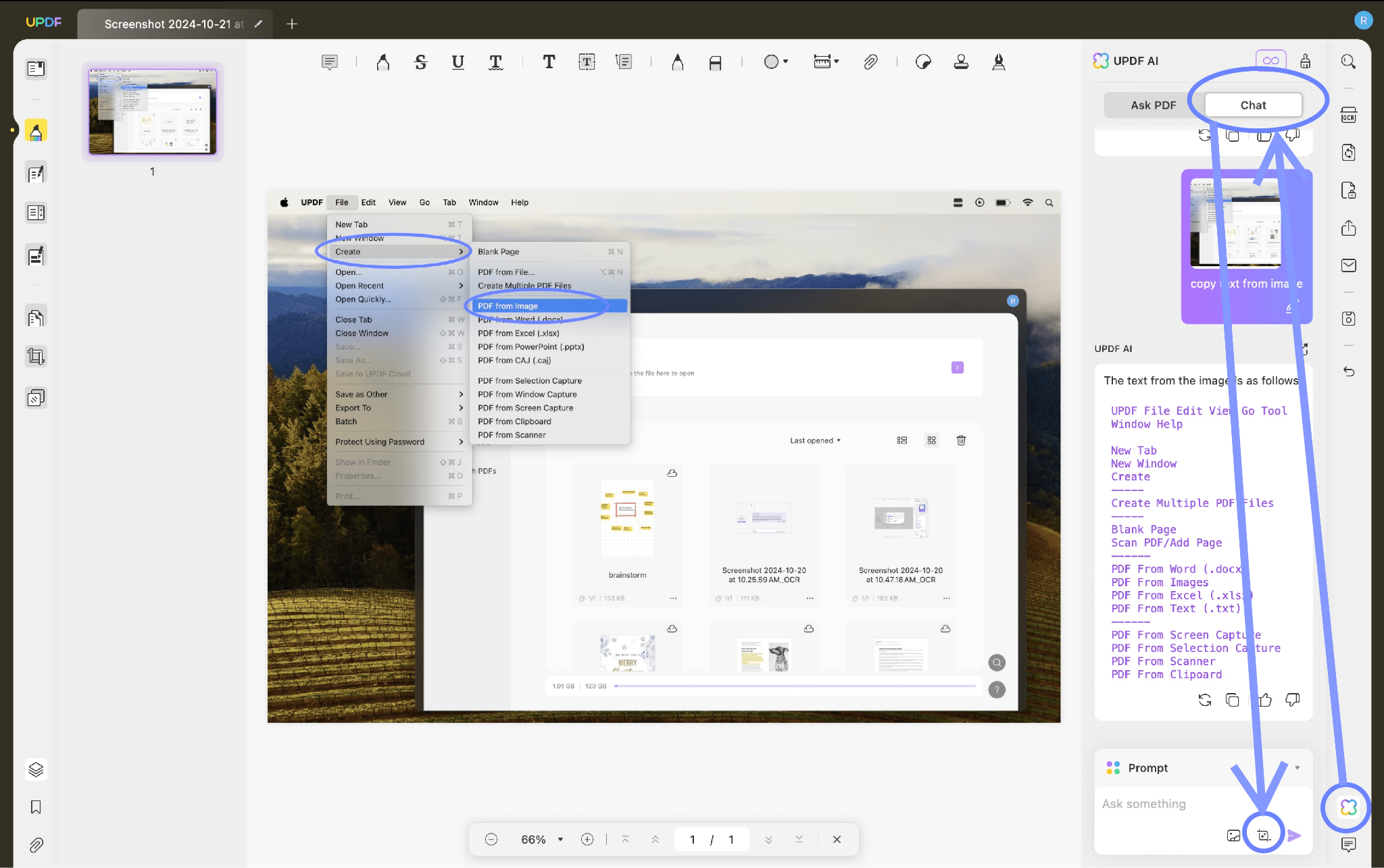This screenshot has width=1384, height=868.
Task: Select the Sticky Note comment tool
Action: pyautogui.click(x=329, y=62)
